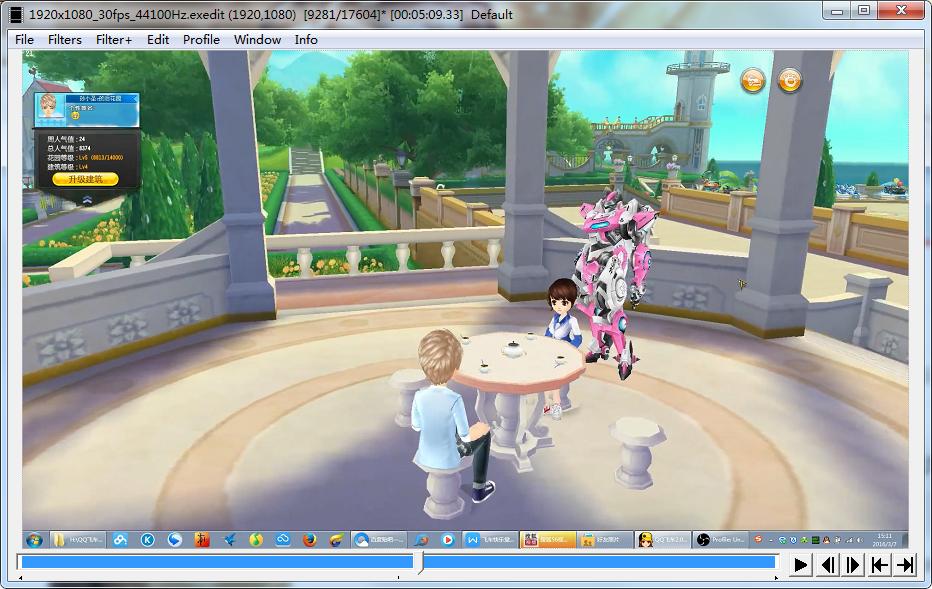Click the orange S tray icon
This screenshot has width=932, height=589.
coord(758,540)
